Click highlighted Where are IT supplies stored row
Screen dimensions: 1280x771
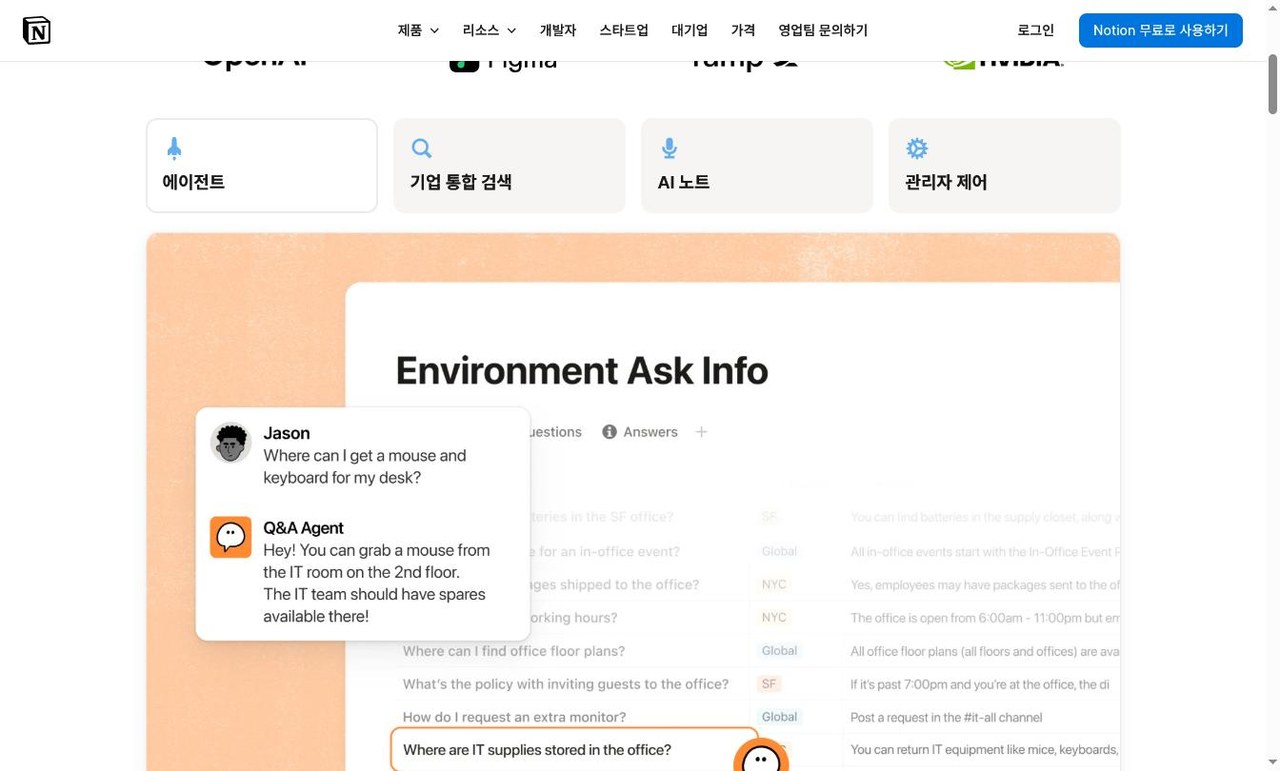point(574,750)
